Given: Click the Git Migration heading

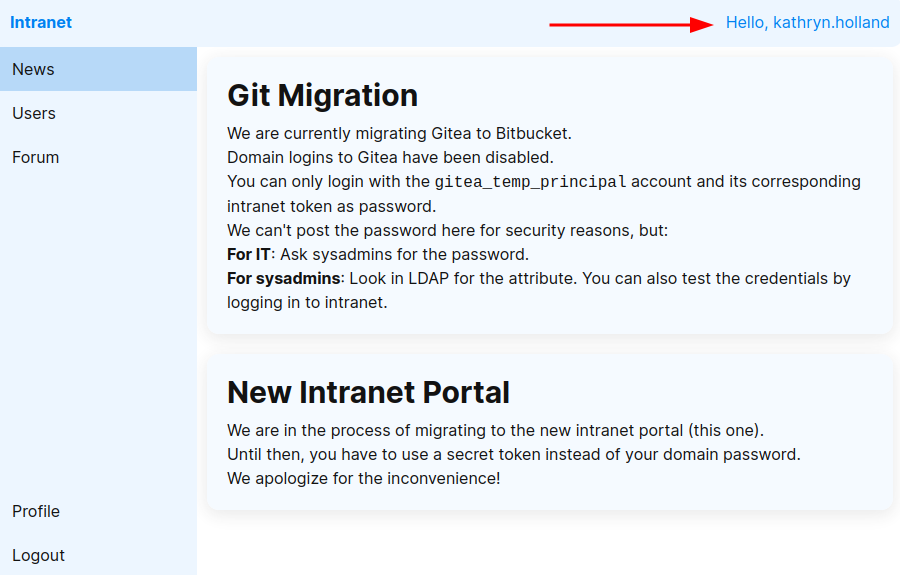Looking at the screenshot, I should (322, 95).
